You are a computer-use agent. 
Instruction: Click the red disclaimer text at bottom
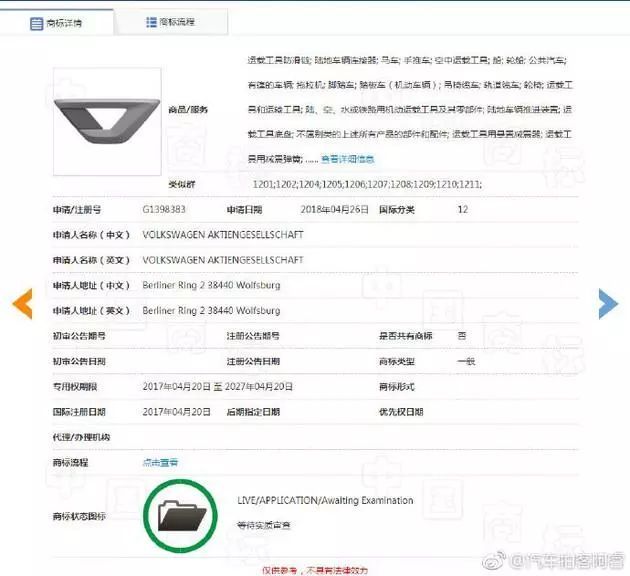(x=315, y=570)
